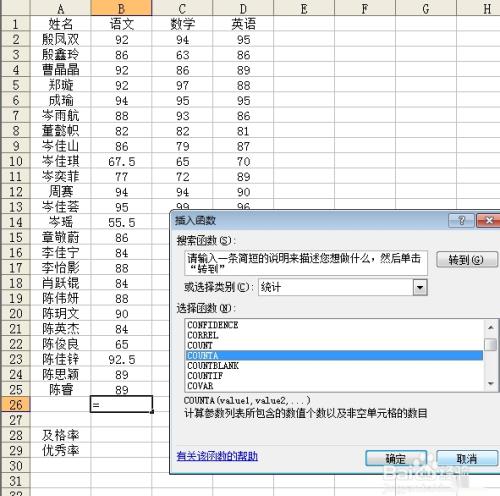The height and width of the screenshot is (496, 500).
Task: Click name cell 殷凤双
Action: [60, 39]
